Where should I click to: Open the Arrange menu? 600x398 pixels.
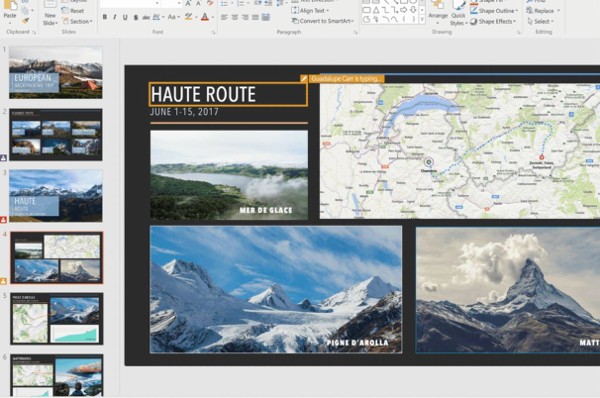[438, 11]
